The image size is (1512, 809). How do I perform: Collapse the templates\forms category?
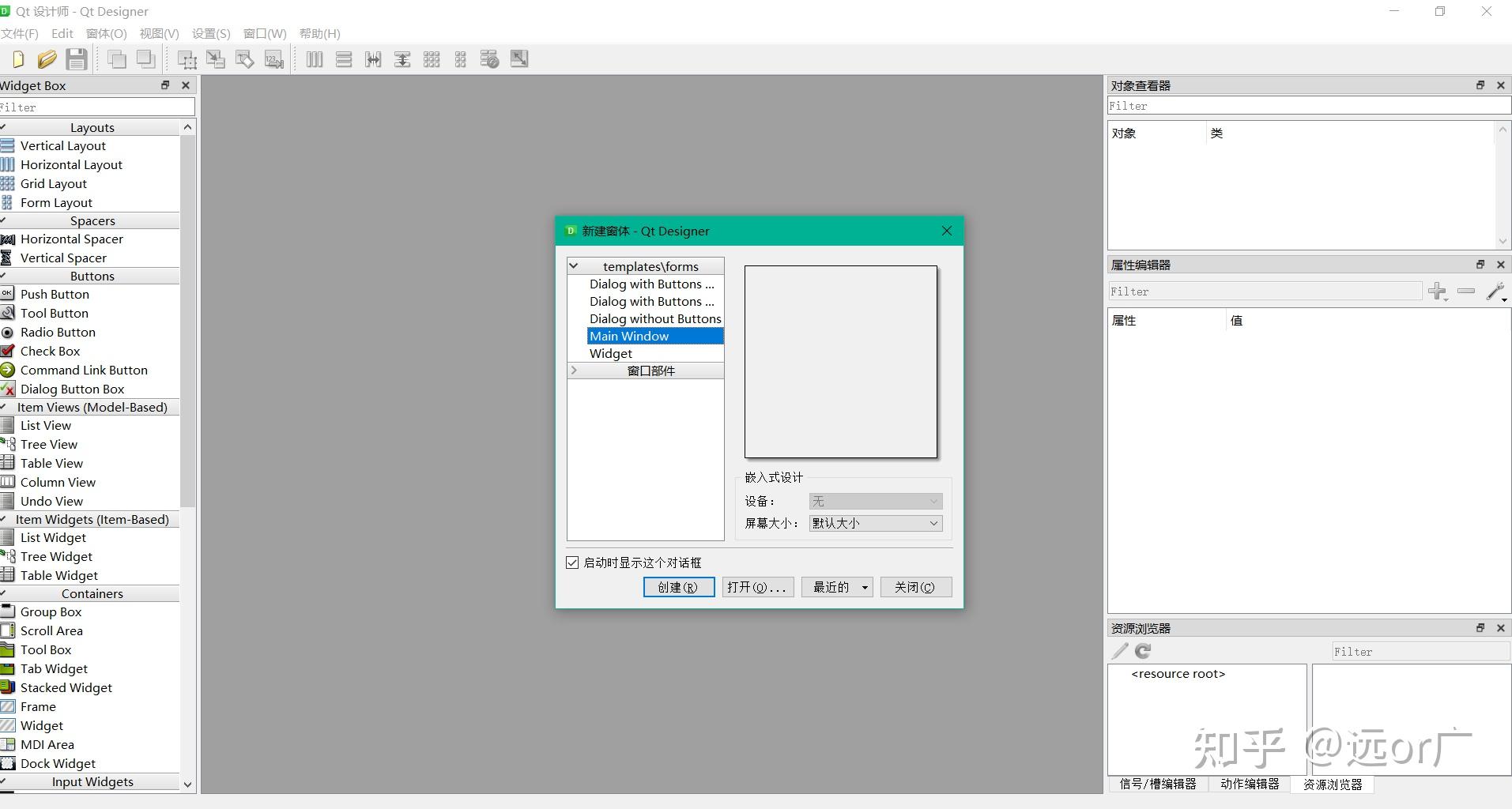pos(575,265)
